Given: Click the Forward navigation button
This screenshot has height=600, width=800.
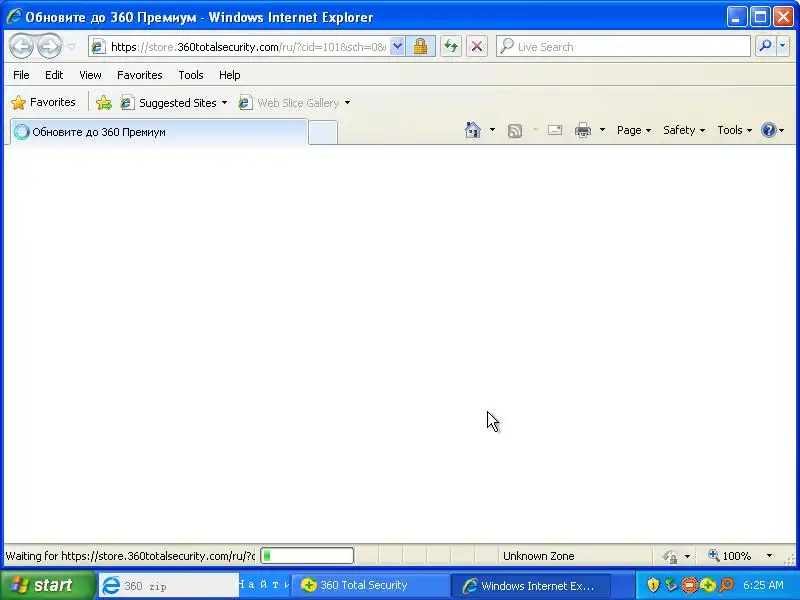Looking at the screenshot, I should click(49, 46).
